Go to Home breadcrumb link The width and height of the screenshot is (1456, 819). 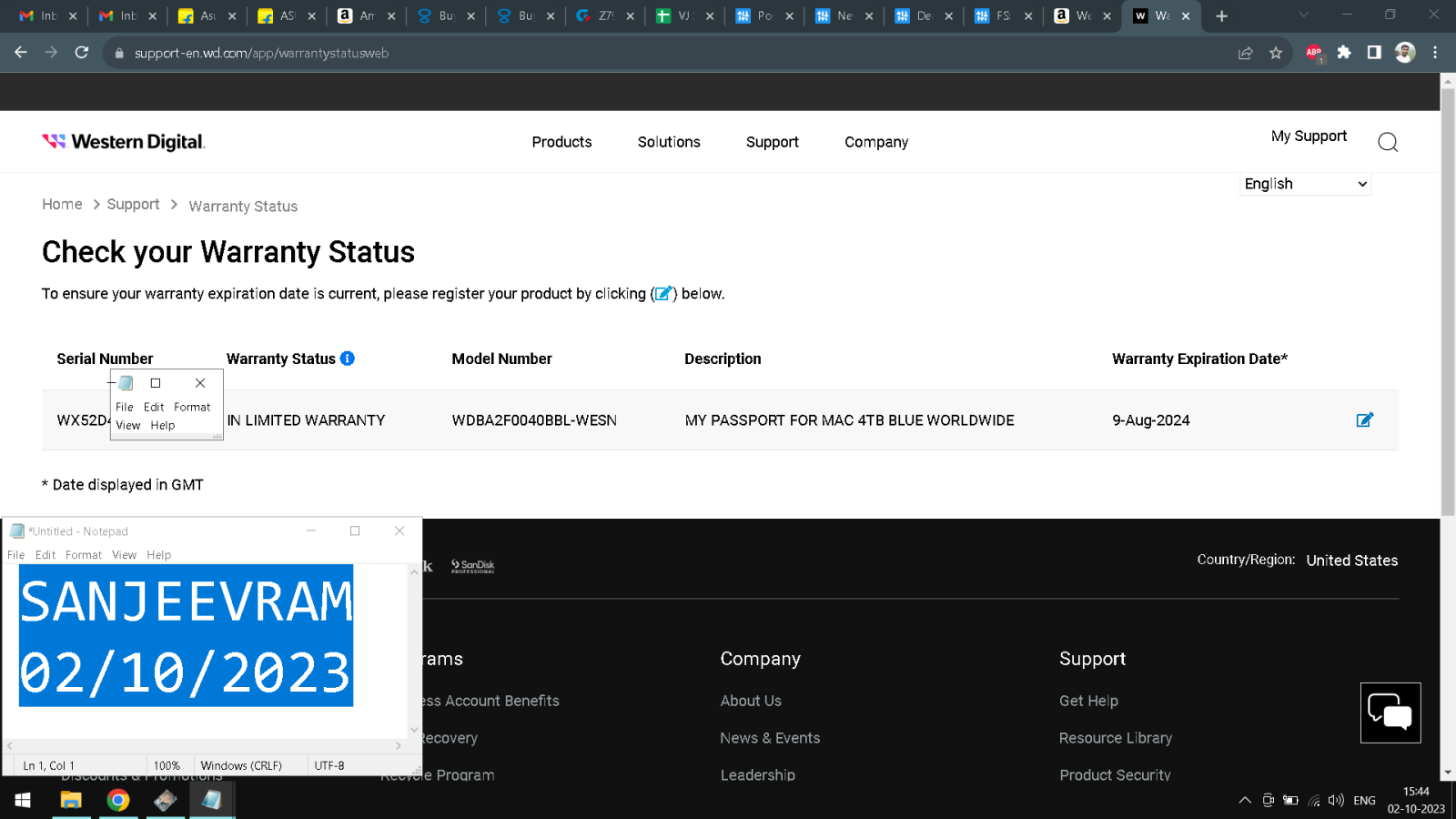point(62,204)
